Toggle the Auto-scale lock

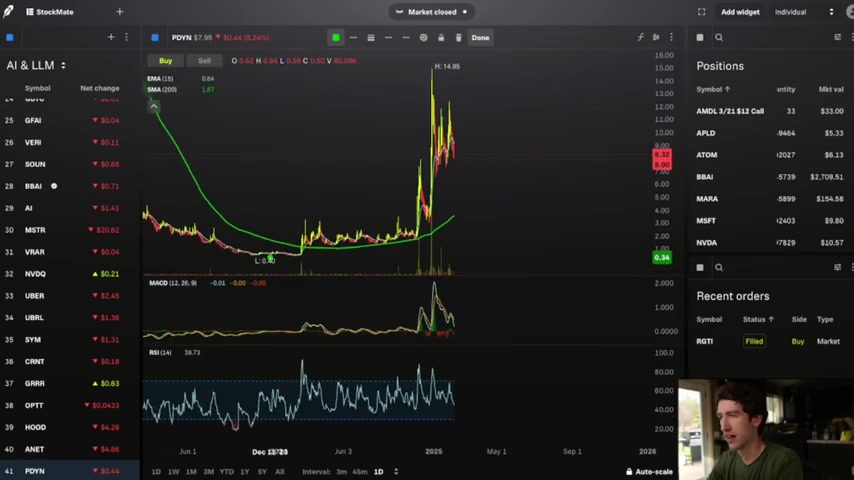click(649, 471)
